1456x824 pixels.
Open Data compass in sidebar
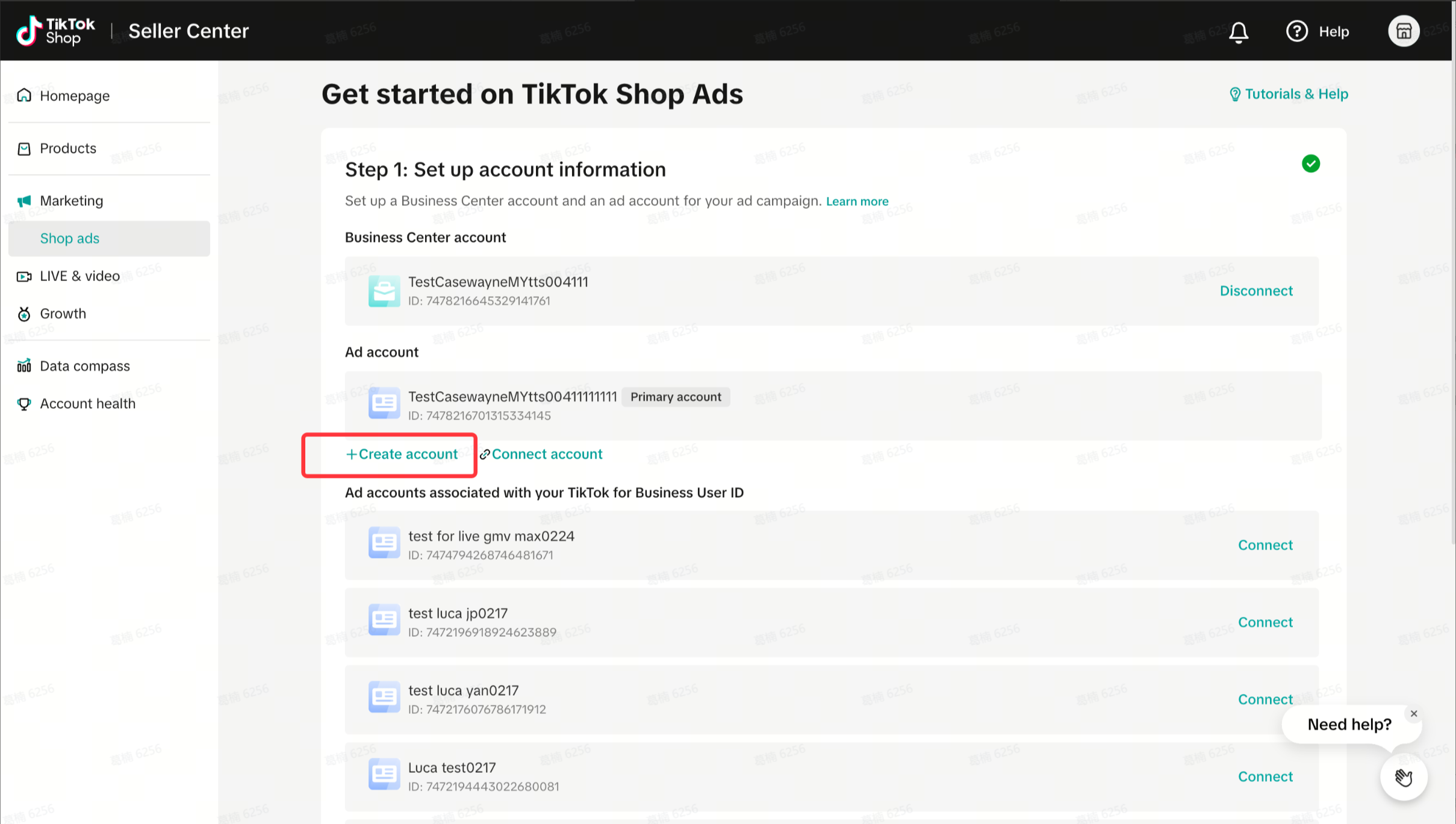coord(85,366)
